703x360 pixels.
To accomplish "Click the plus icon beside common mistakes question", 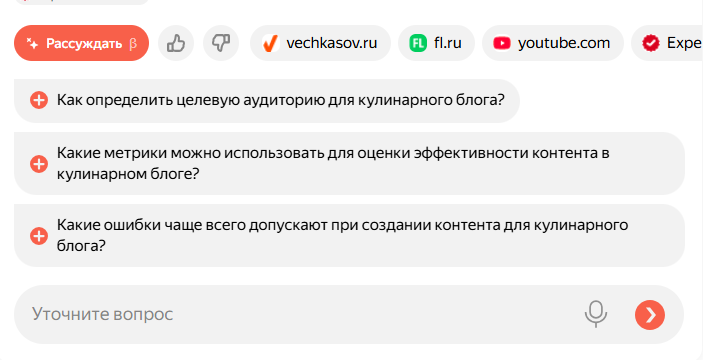I will 39,235.
